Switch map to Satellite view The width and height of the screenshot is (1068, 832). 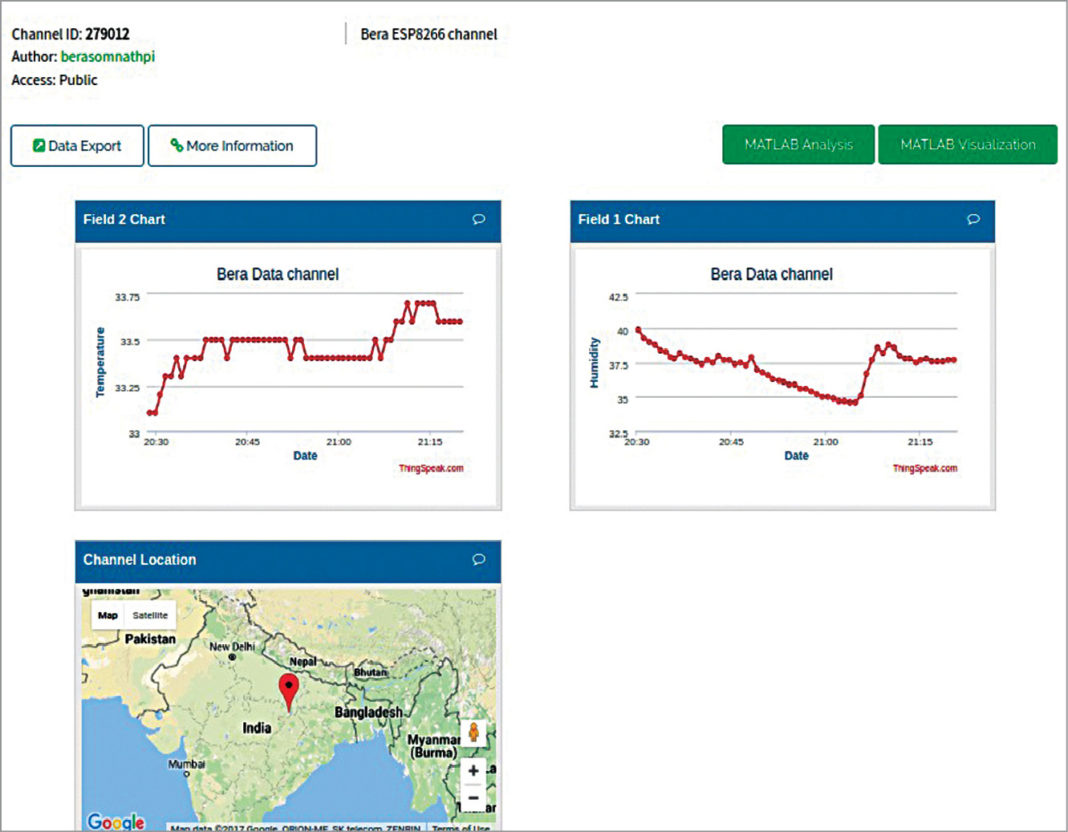tap(150, 615)
